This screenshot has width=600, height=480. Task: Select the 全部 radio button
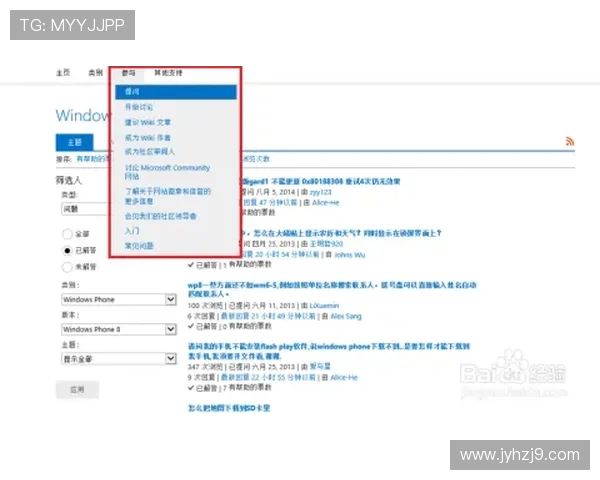click(67, 234)
